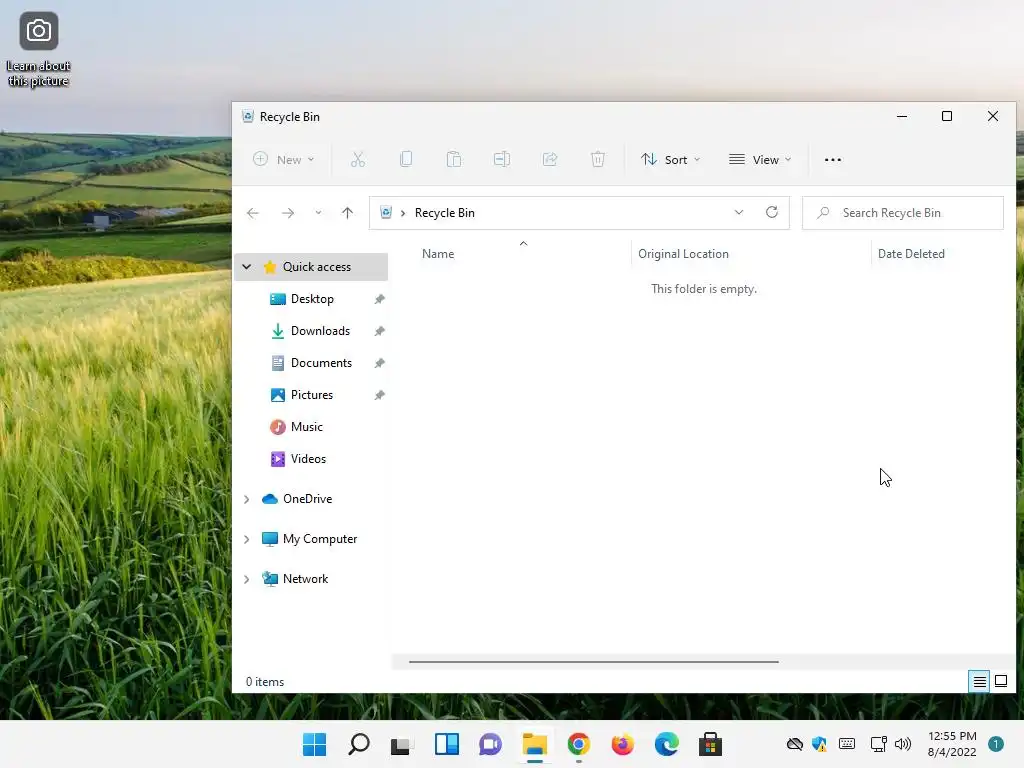Expand the OneDrive tree node

click(x=247, y=499)
